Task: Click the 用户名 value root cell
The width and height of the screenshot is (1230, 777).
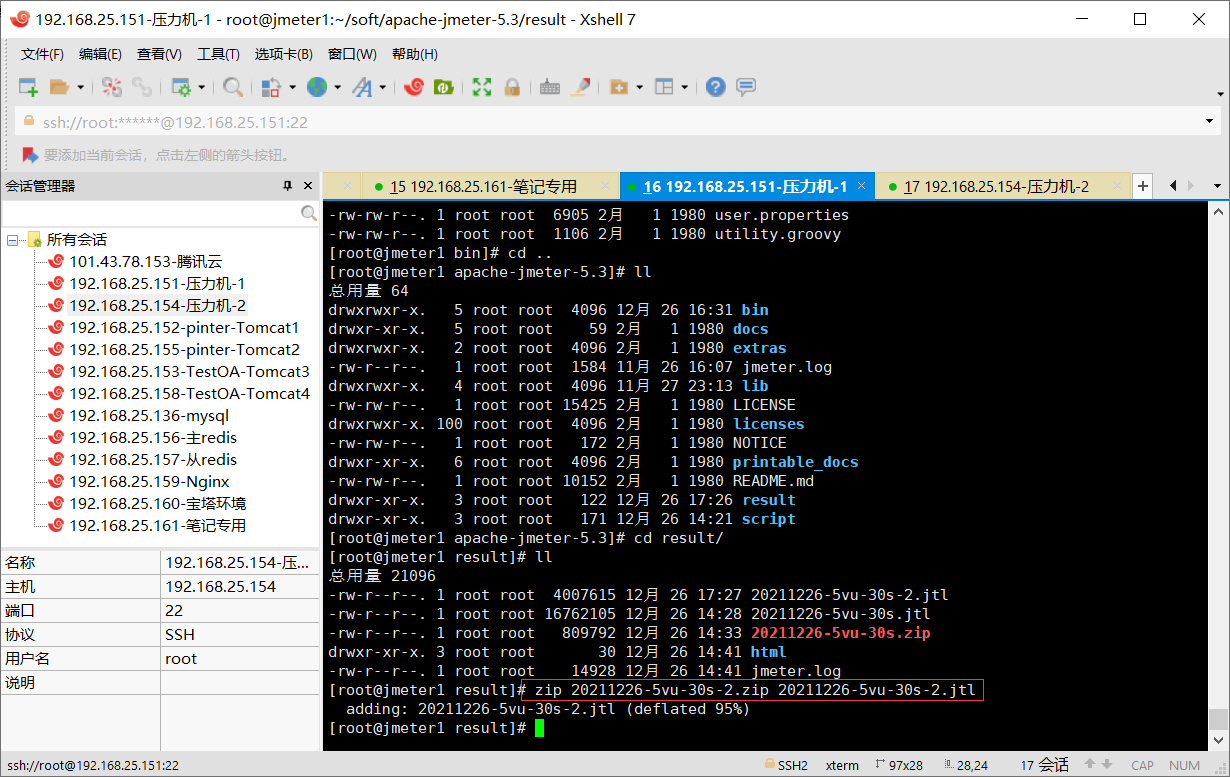Action: [x=240, y=659]
